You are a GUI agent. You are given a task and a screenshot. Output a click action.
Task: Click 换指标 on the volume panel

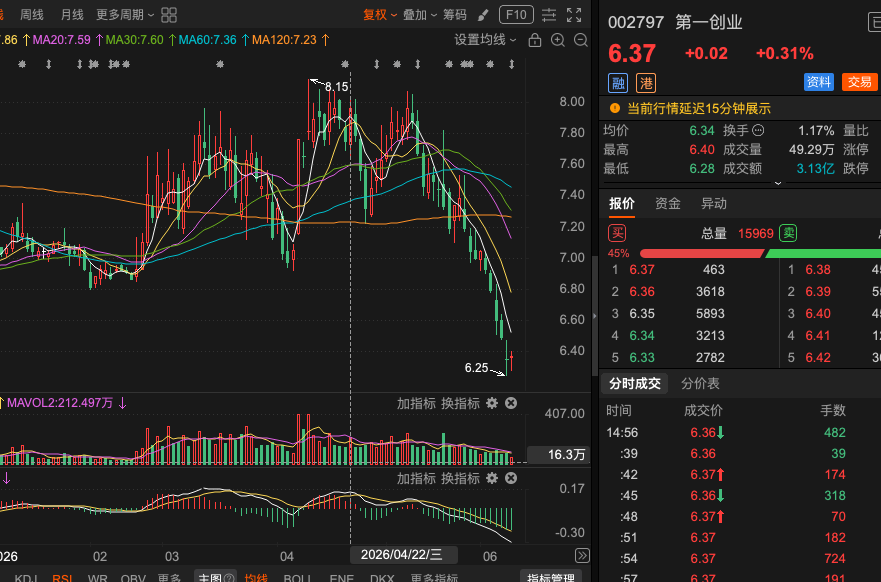coord(460,403)
